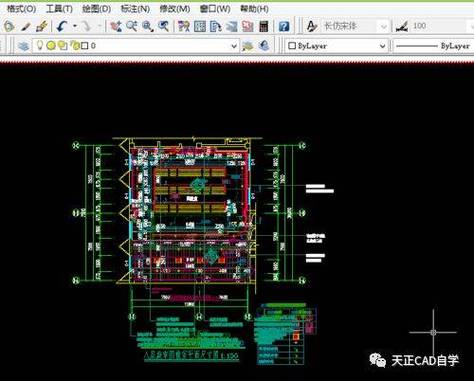Open the Layer Properties Manager

coord(24,46)
